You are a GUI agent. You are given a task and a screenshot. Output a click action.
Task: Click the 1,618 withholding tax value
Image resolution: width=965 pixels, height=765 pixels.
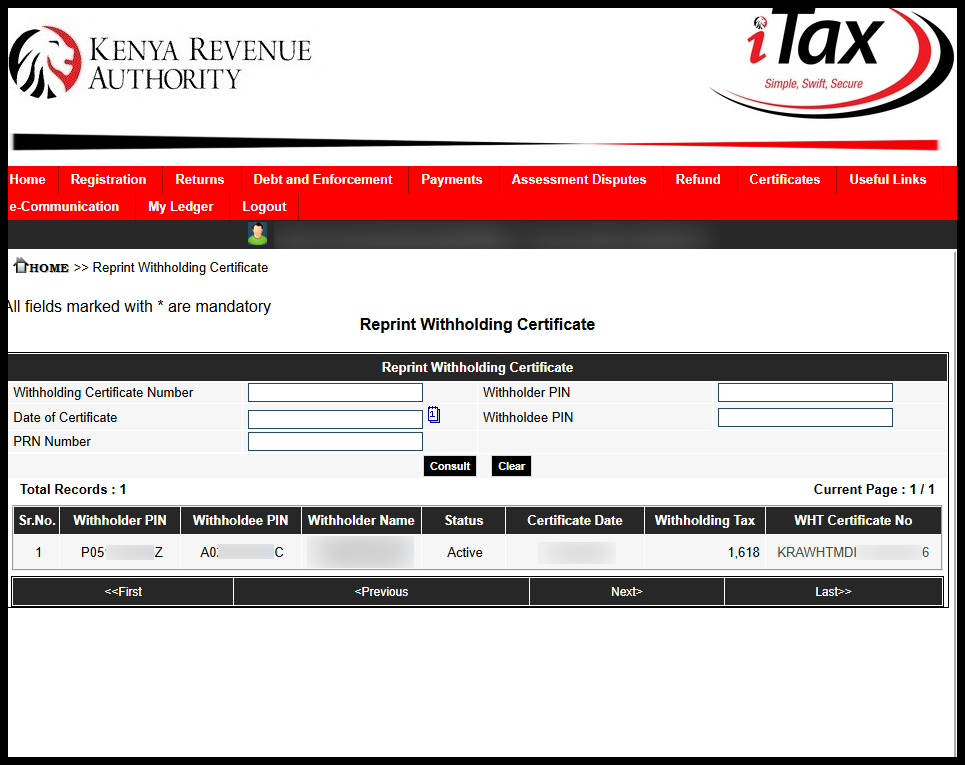click(x=743, y=552)
